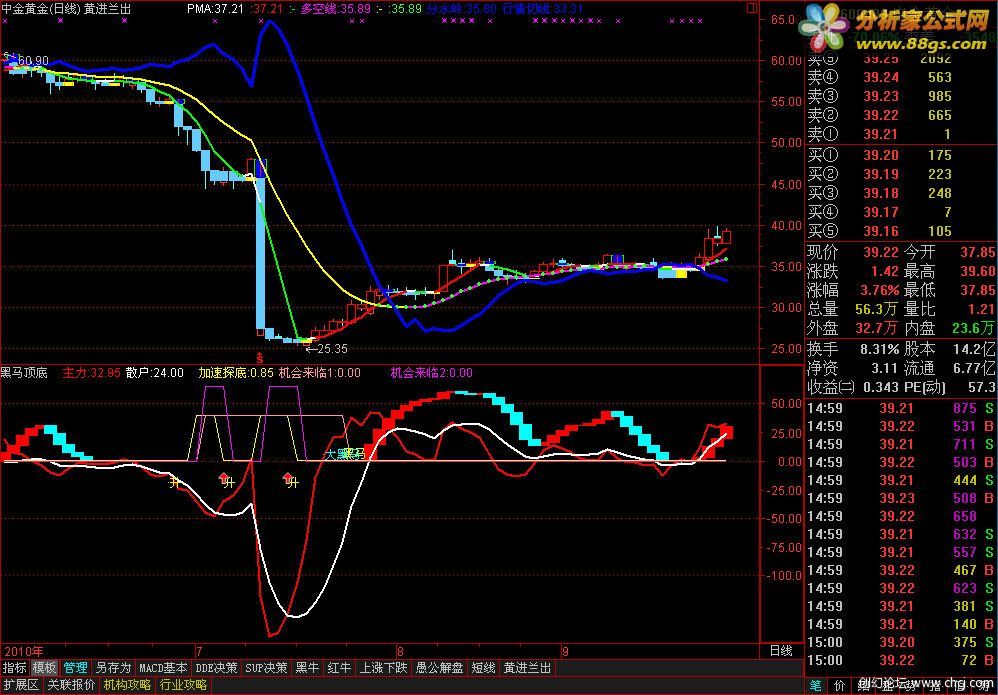
Task: Click the 机会来临1:0.00 label
Action: pyautogui.click(x=320, y=372)
